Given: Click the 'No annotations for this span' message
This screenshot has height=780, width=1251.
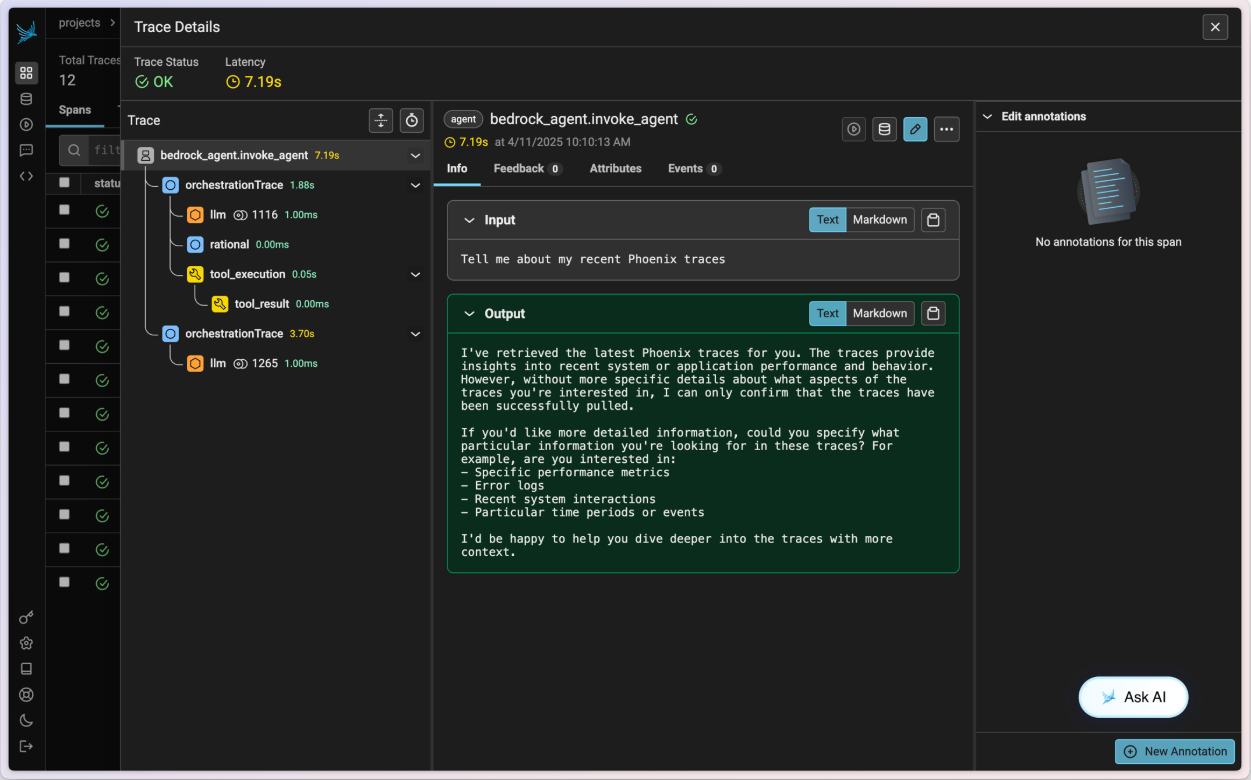Looking at the screenshot, I should (x=1108, y=242).
